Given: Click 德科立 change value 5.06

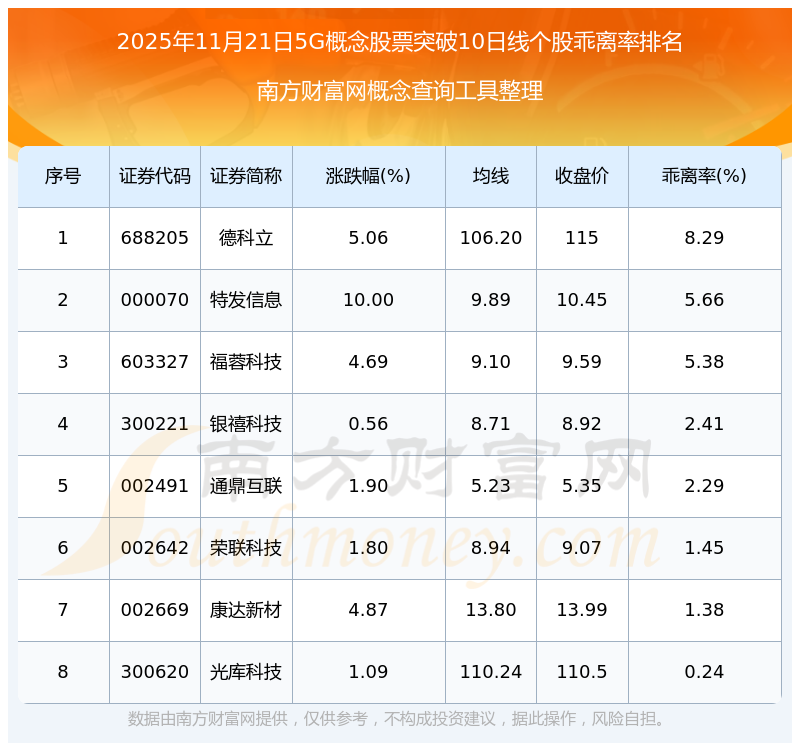Looking at the screenshot, I should pos(368,238).
